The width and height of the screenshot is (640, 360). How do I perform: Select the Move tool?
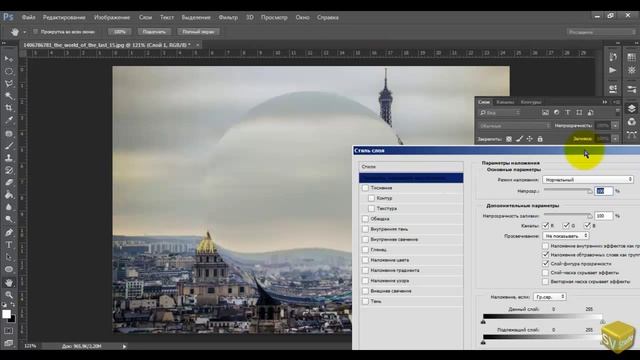9,59
